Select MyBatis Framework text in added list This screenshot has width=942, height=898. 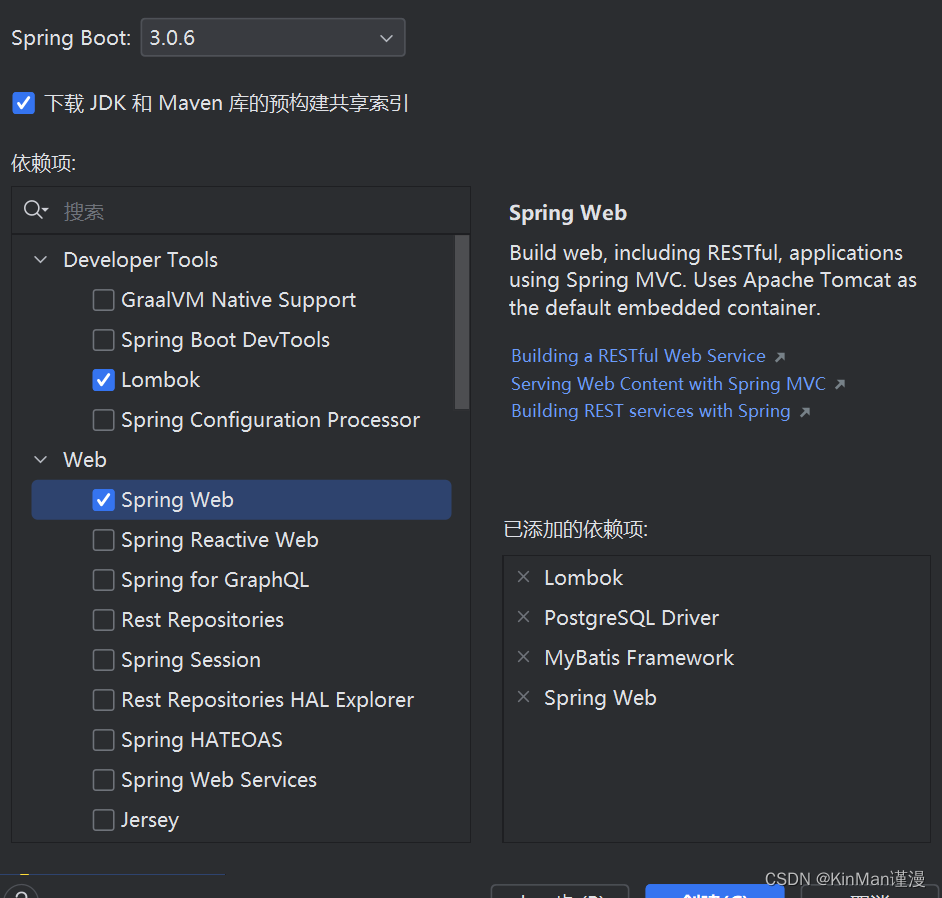(639, 658)
